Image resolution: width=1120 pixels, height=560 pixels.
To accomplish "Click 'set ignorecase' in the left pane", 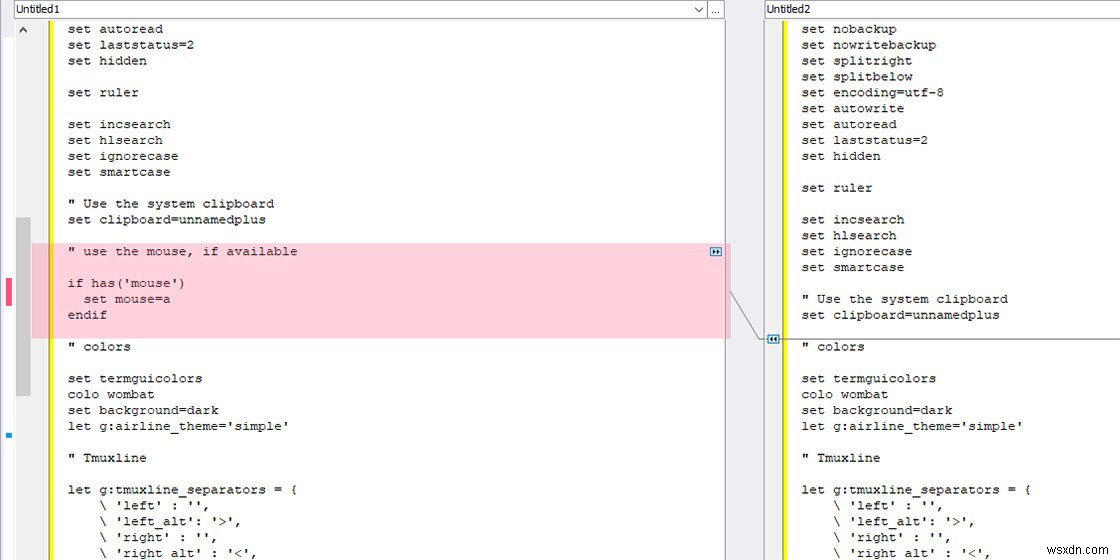I will (123, 156).
